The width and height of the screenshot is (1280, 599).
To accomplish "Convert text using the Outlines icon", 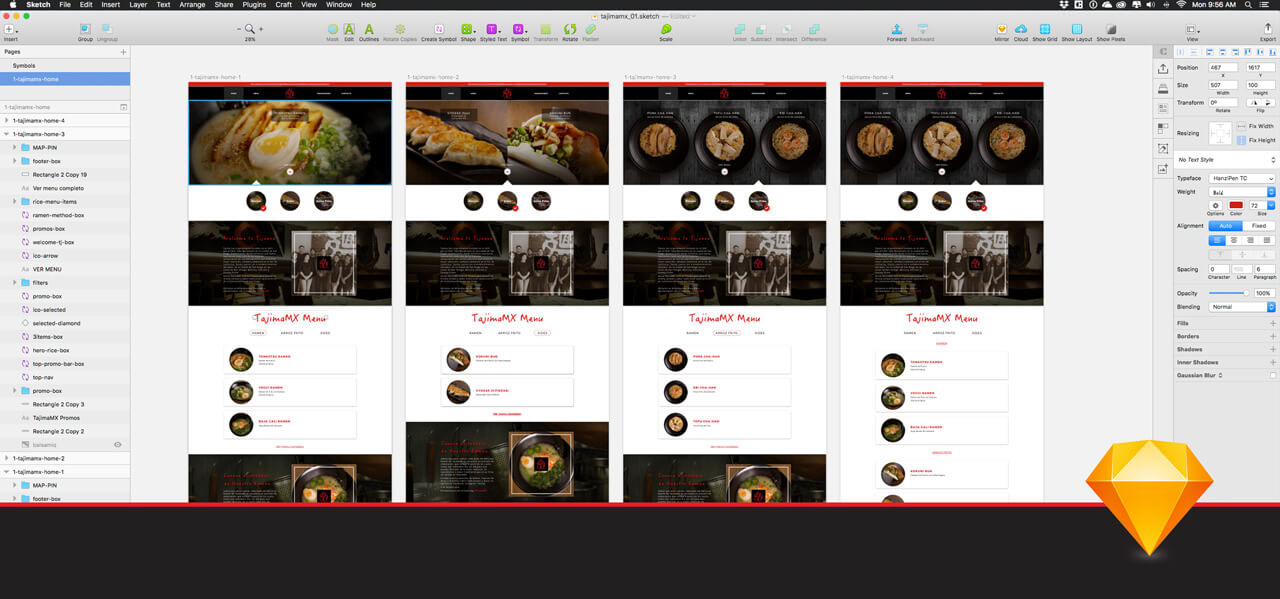I will [369, 30].
